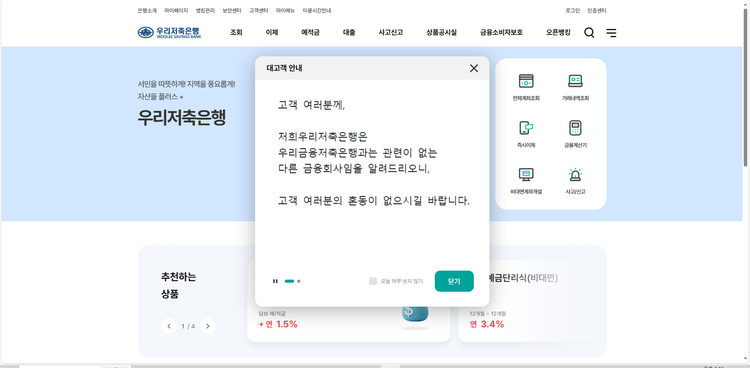The image size is (750, 368).
Task: Select the first popup slide indicator
Action: (289, 281)
